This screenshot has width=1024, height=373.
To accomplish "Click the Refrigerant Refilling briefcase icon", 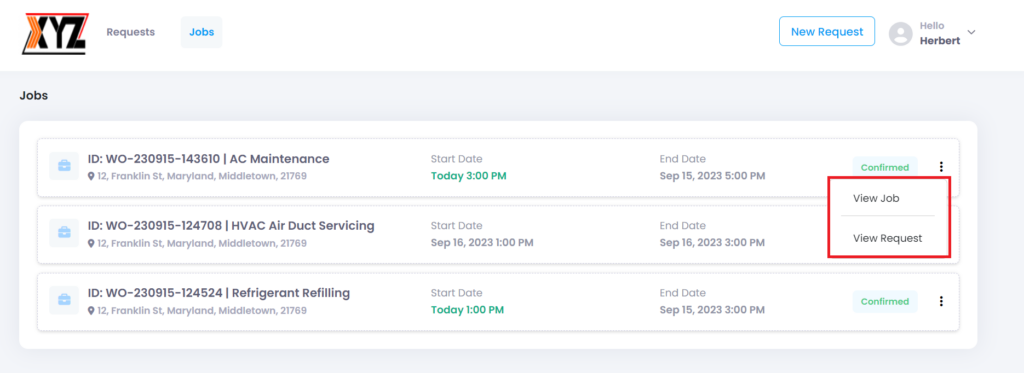I will (64, 300).
